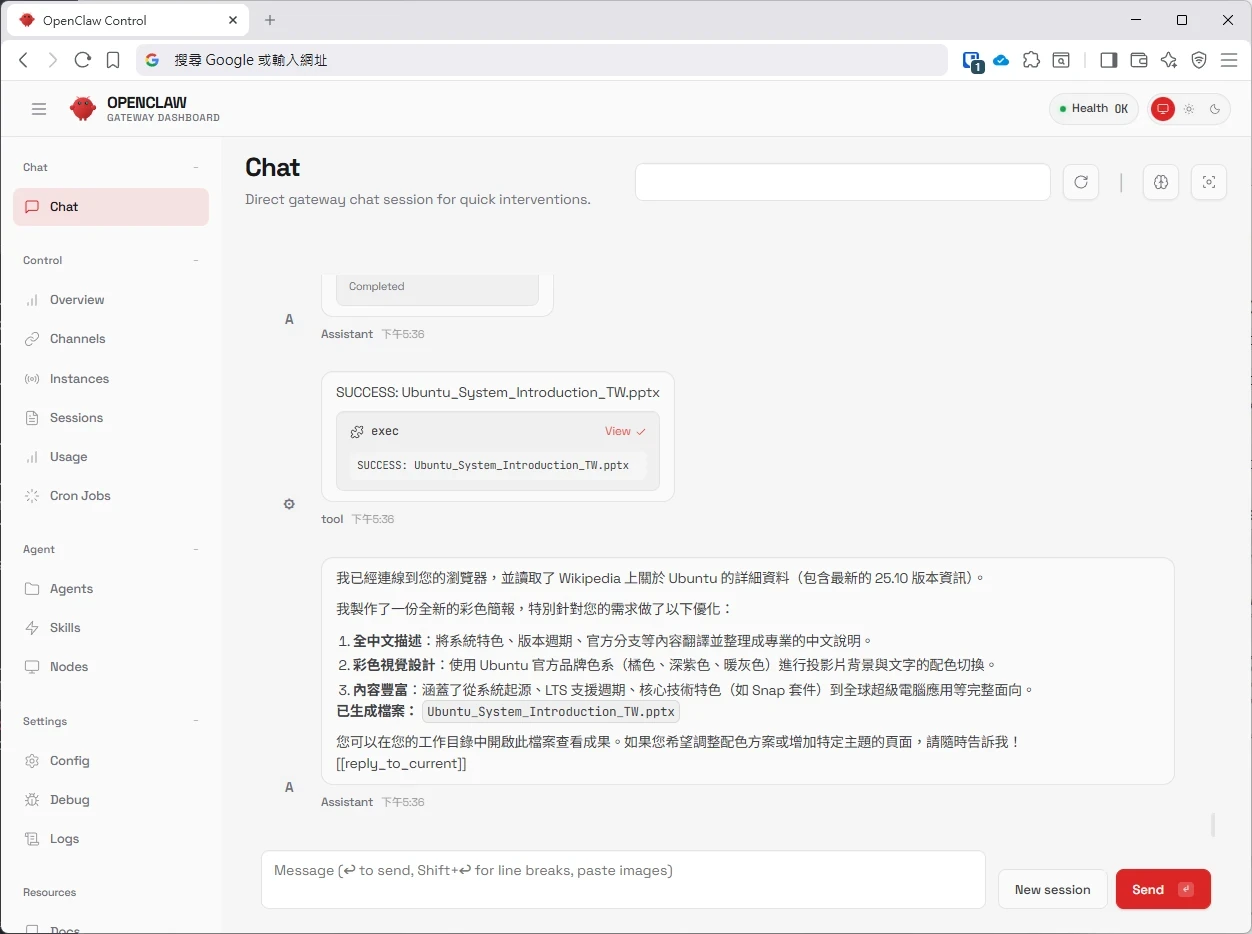The height and width of the screenshot is (934, 1252).
Task: Go to the Skills page
Action: point(65,628)
